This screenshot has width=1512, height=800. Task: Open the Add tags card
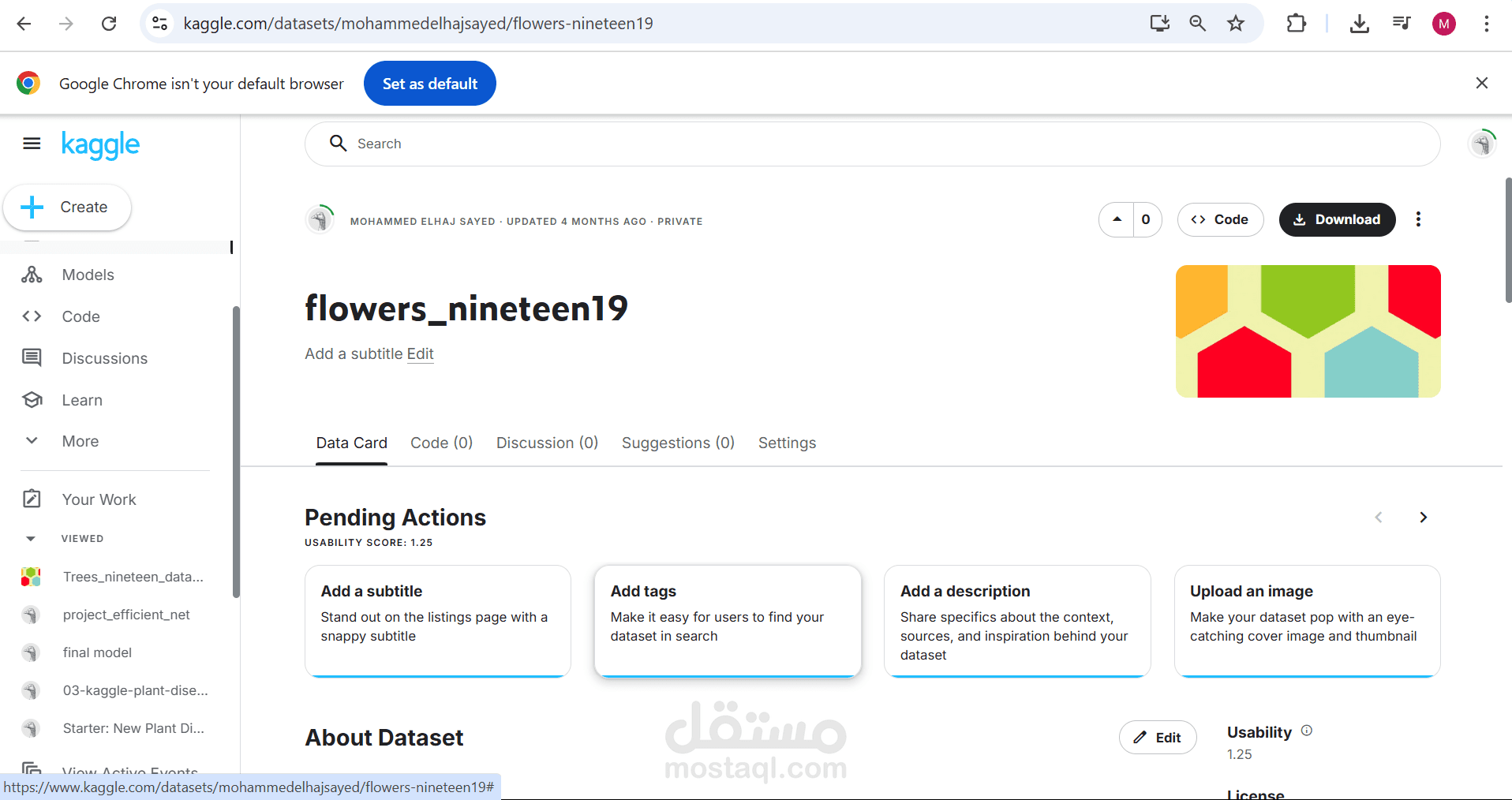coord(728,621)
